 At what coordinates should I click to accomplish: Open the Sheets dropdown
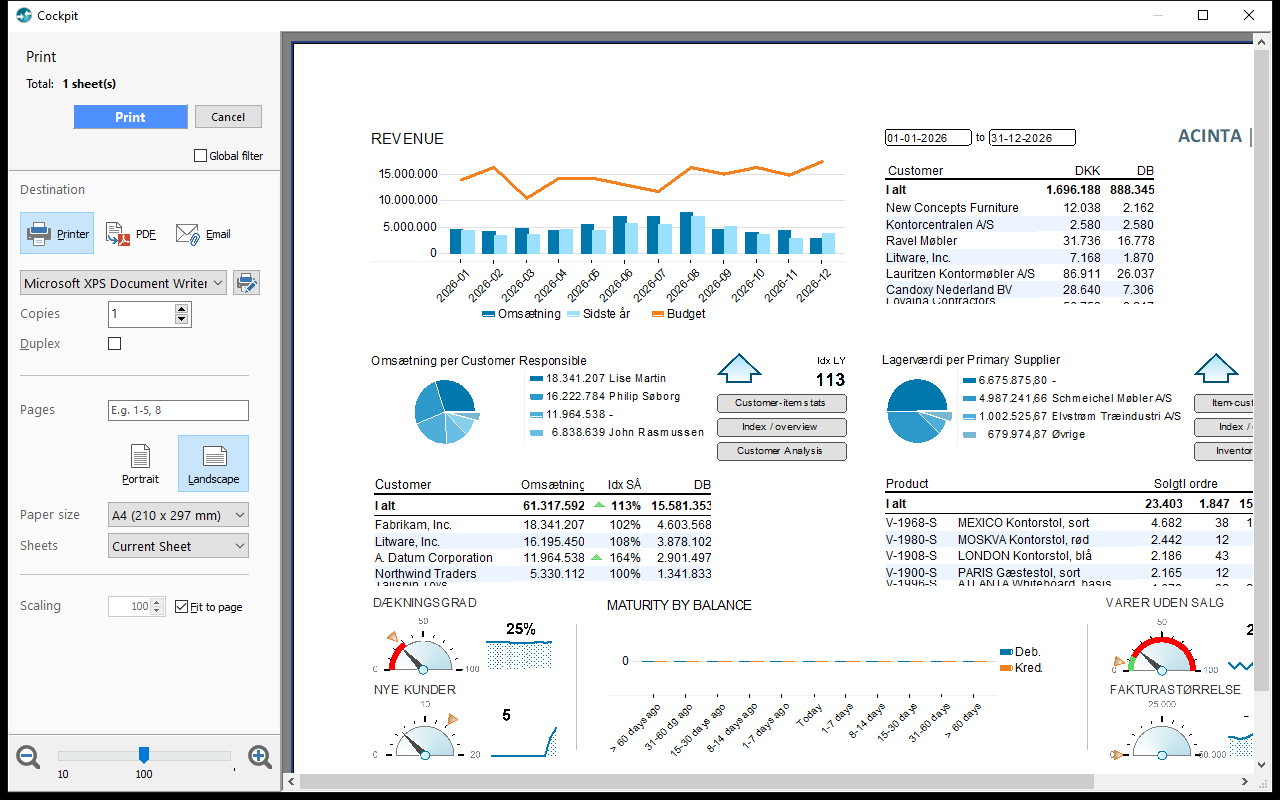click(178, 546)
